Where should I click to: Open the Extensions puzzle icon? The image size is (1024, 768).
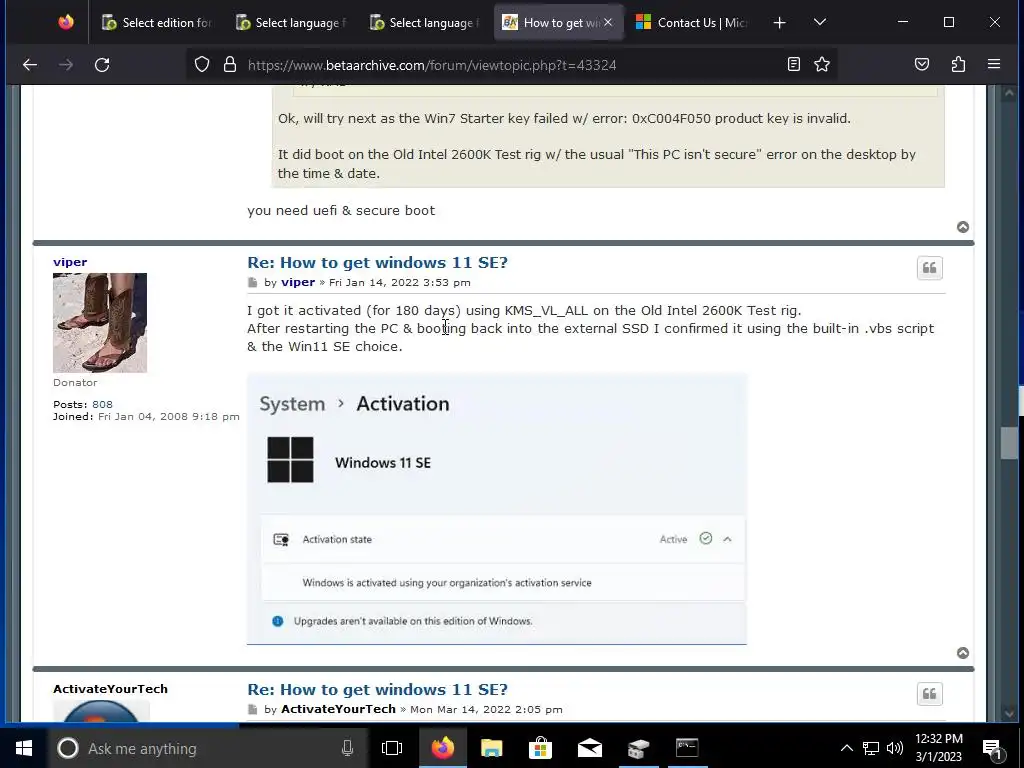point(958,64)
